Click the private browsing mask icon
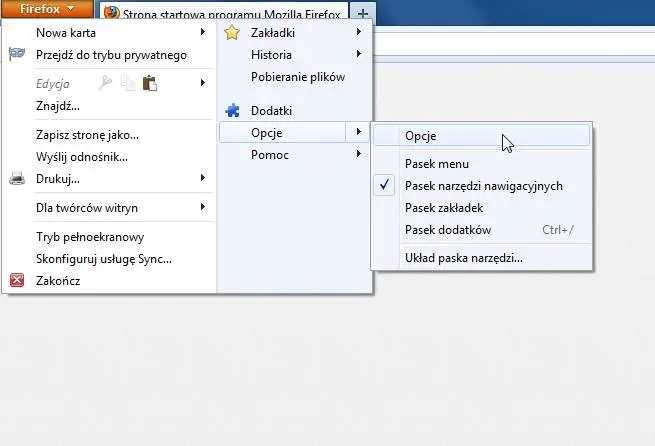The height and width of the screenshot is (446, 655). coord(16,55)
